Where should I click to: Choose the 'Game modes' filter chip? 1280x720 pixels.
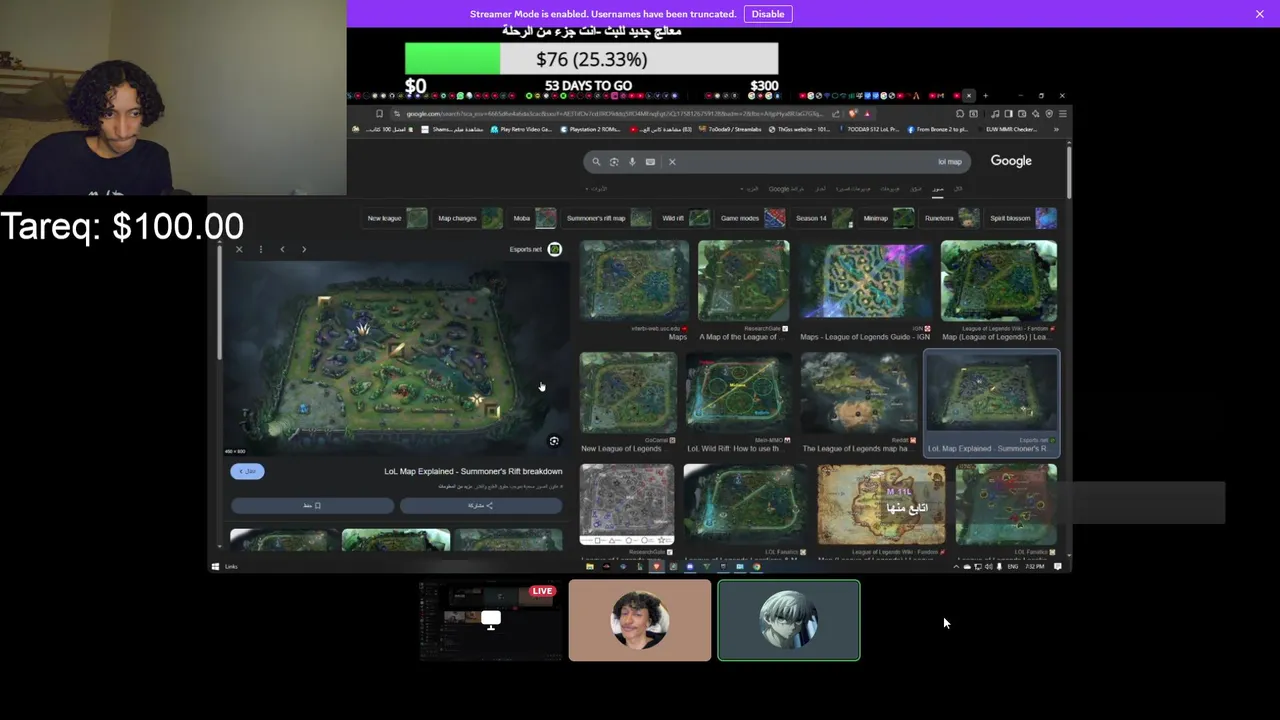pyautogui.click(x=753, y=218)
